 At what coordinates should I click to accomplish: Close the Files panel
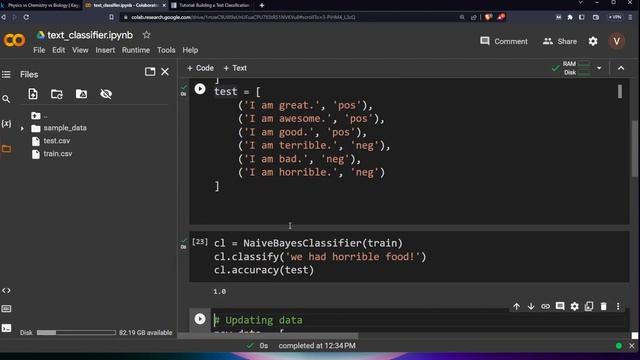[x=165, y=72]
